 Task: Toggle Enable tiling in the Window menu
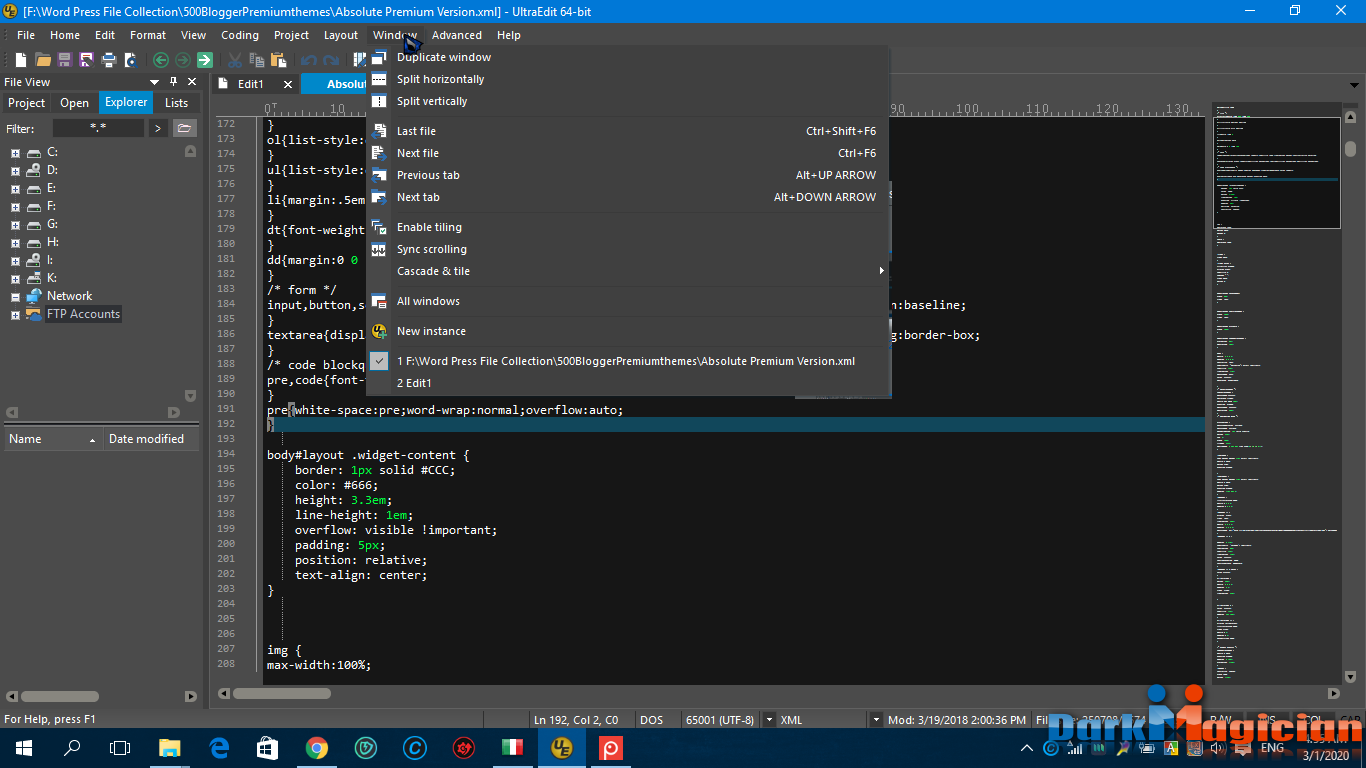tap(627, 227)
